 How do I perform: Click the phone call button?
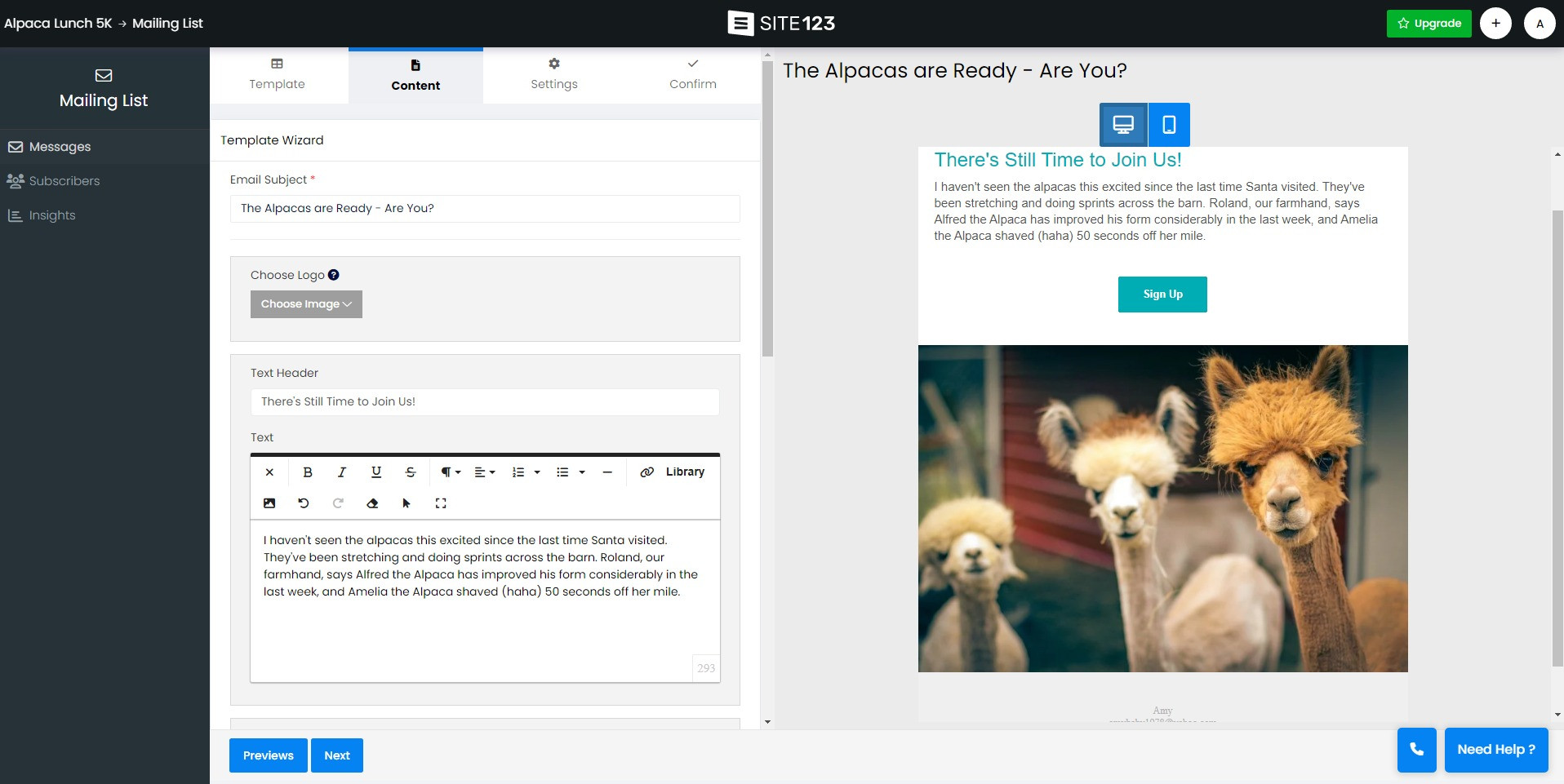(1416, 749)
